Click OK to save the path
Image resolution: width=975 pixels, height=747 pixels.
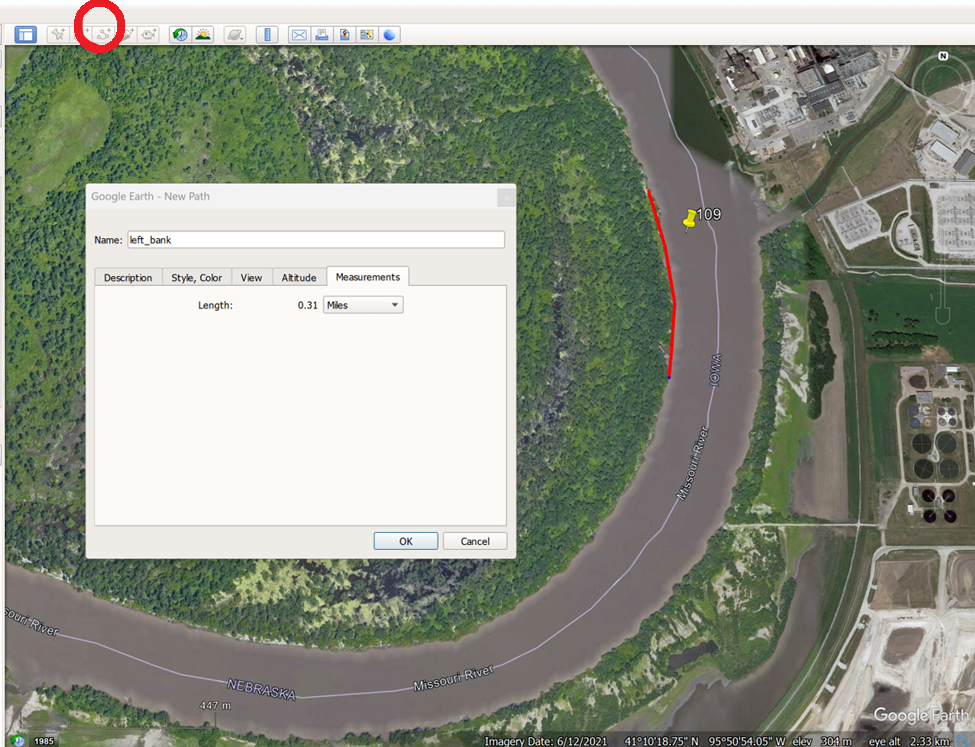coord(405,540)
